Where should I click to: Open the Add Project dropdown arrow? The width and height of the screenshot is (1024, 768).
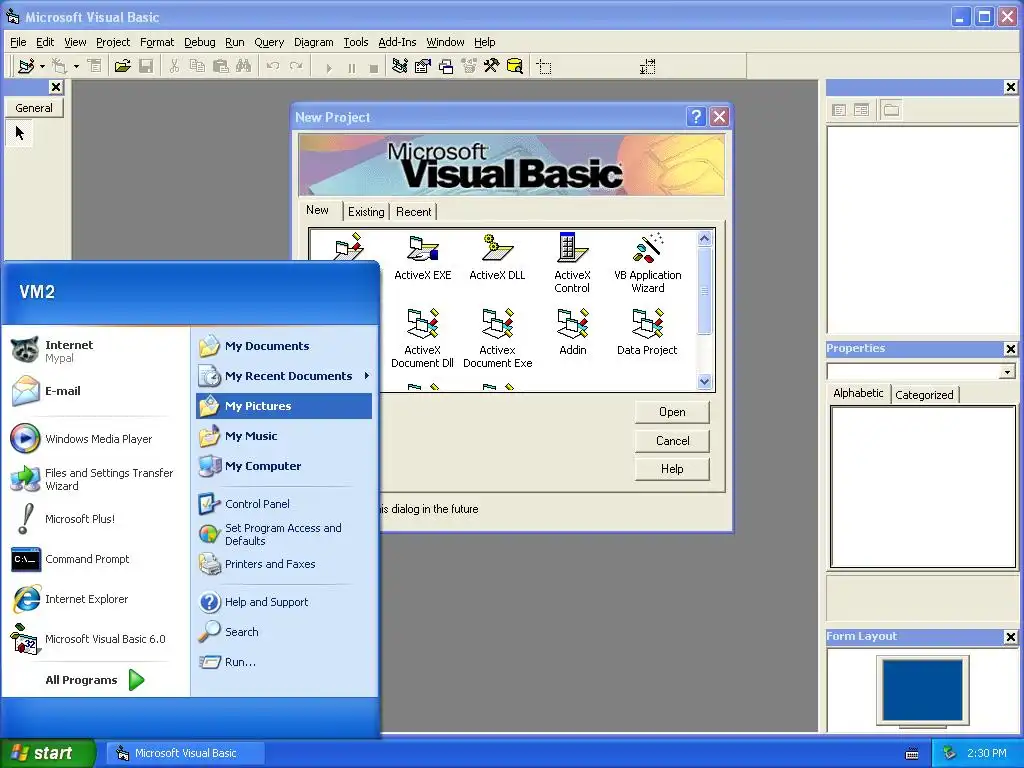(42, 67)
